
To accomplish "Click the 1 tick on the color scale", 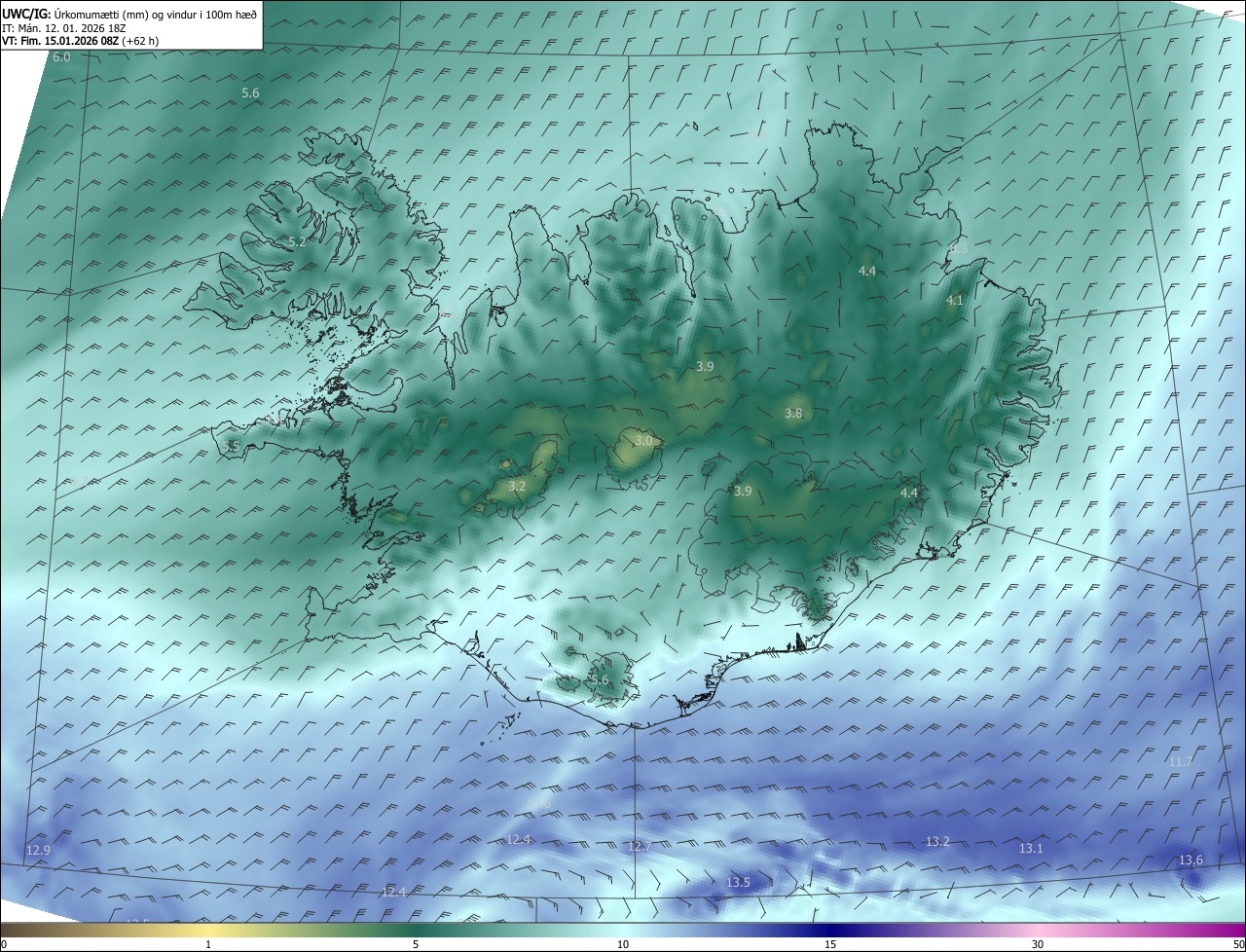I will [208, 944].
